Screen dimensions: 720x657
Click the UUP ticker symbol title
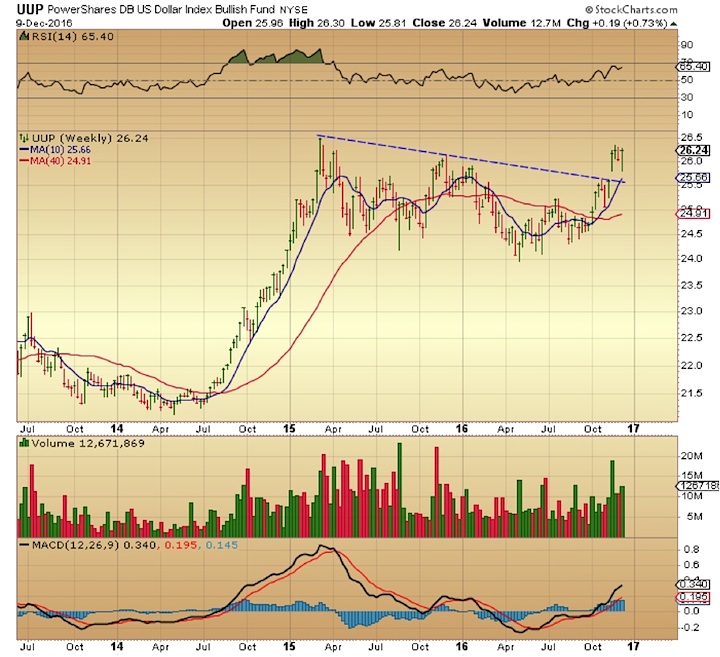click(x=31, y=8)
